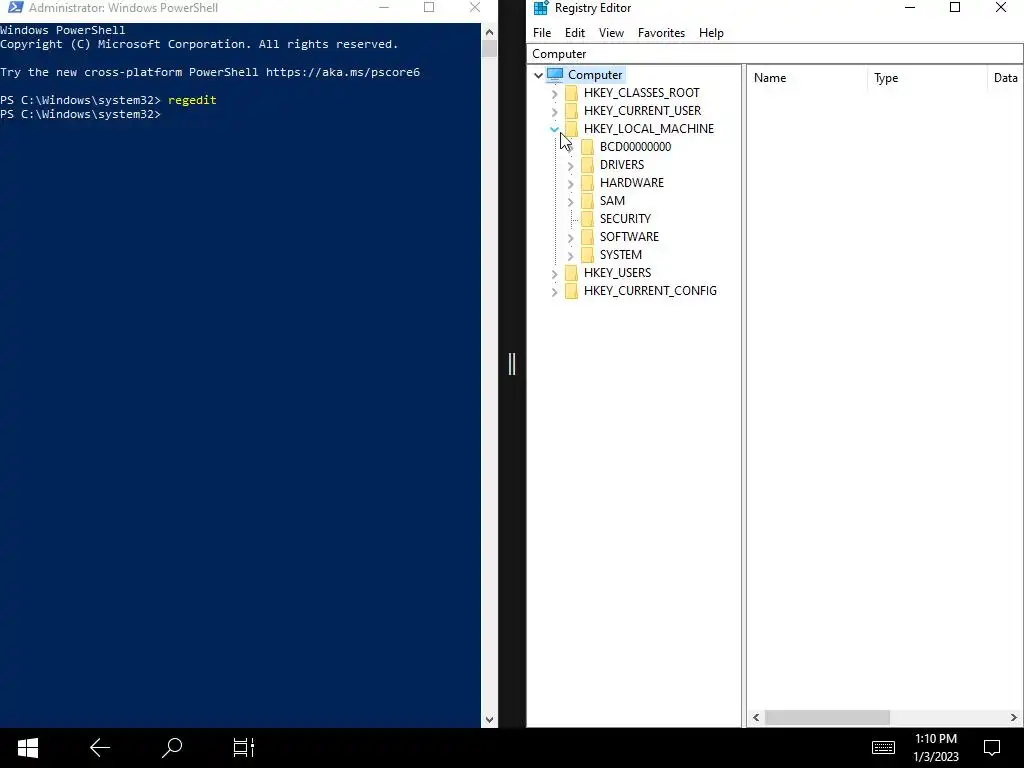1024x768 pixels.
Task: Expand the SAM key
Action: pos(570,202)
